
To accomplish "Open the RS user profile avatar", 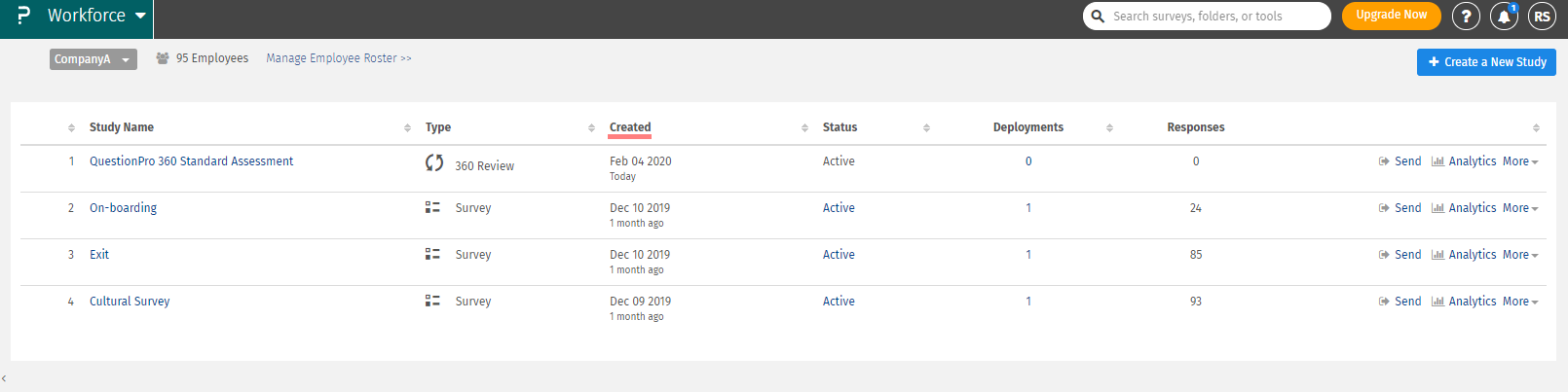I will (x=1542, y=16).
